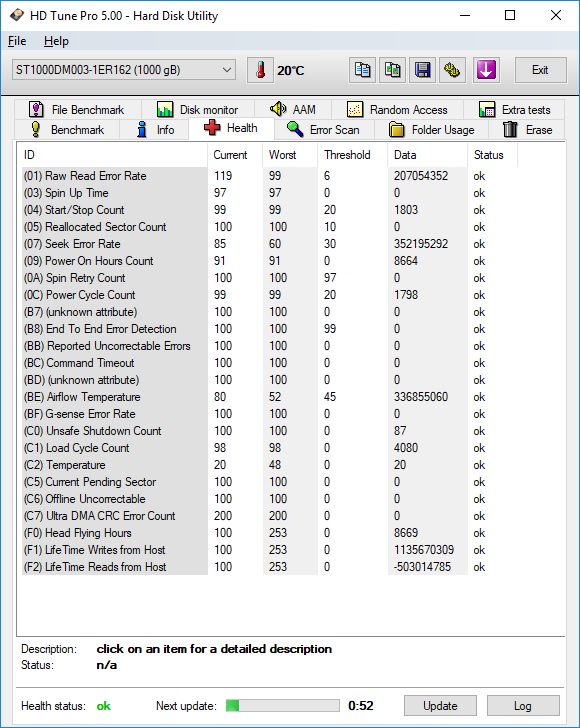Click the purple down-arrow tray icon
580x728 pixels.
coord(486,71)
